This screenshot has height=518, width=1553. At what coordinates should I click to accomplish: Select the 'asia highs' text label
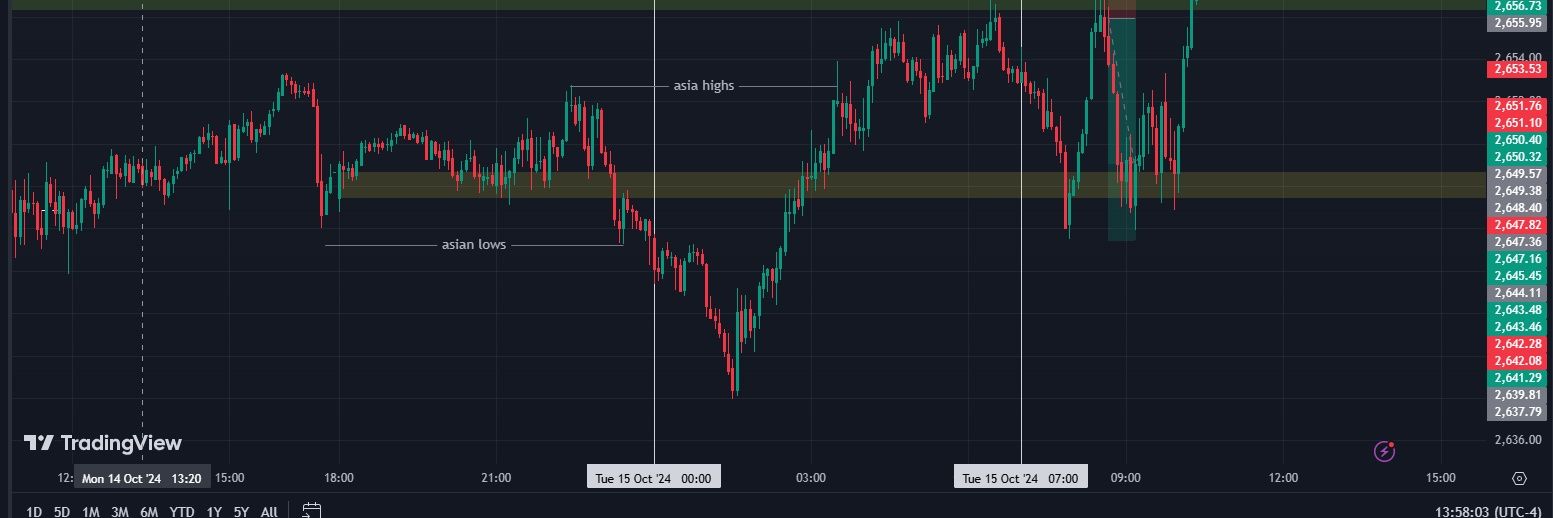[x=704, y=86]
